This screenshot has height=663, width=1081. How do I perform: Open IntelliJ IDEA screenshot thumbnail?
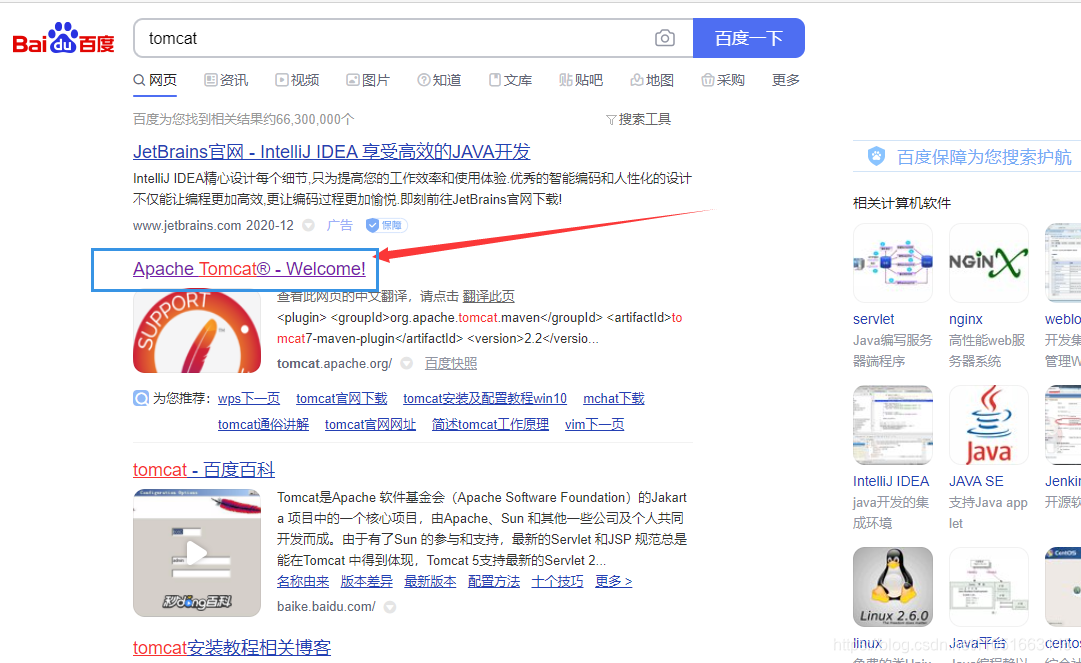[893, 425]
